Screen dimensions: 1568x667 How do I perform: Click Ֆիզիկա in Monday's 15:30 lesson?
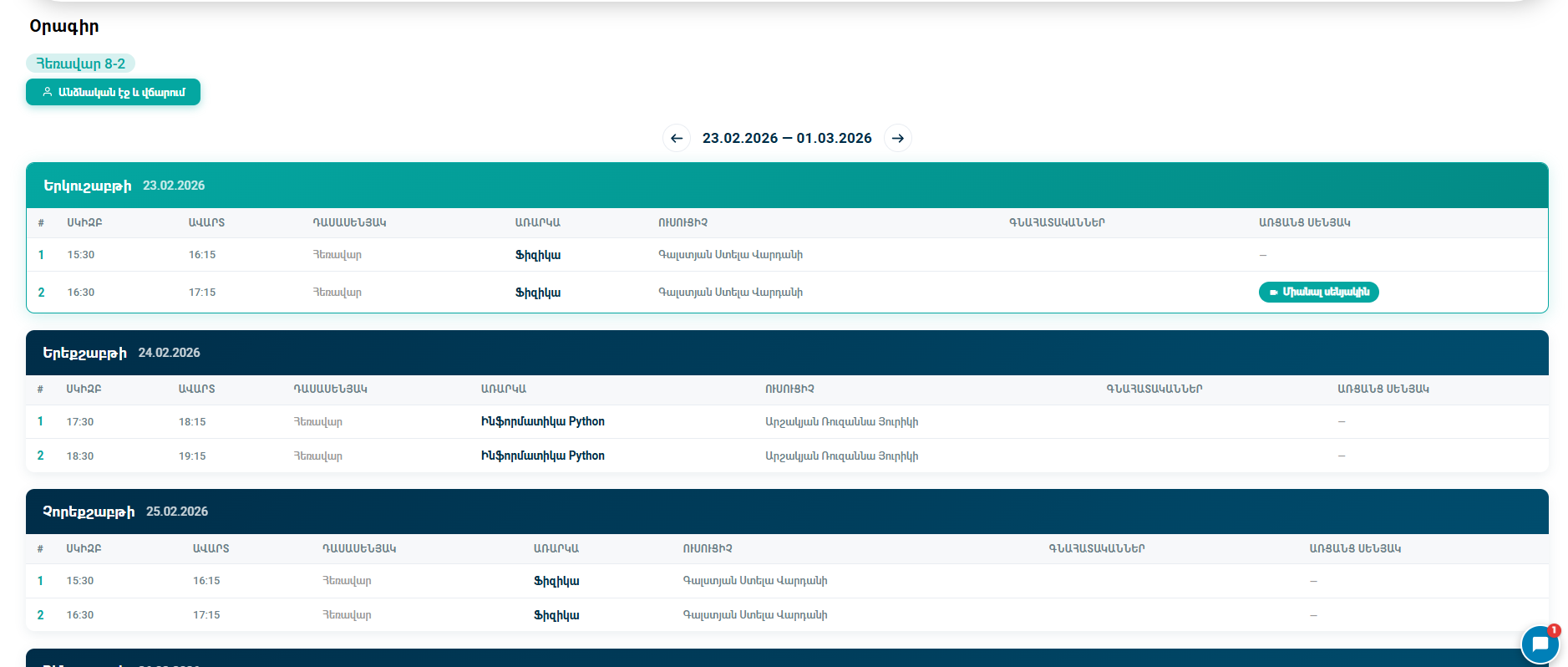click(x=538, y=255)
